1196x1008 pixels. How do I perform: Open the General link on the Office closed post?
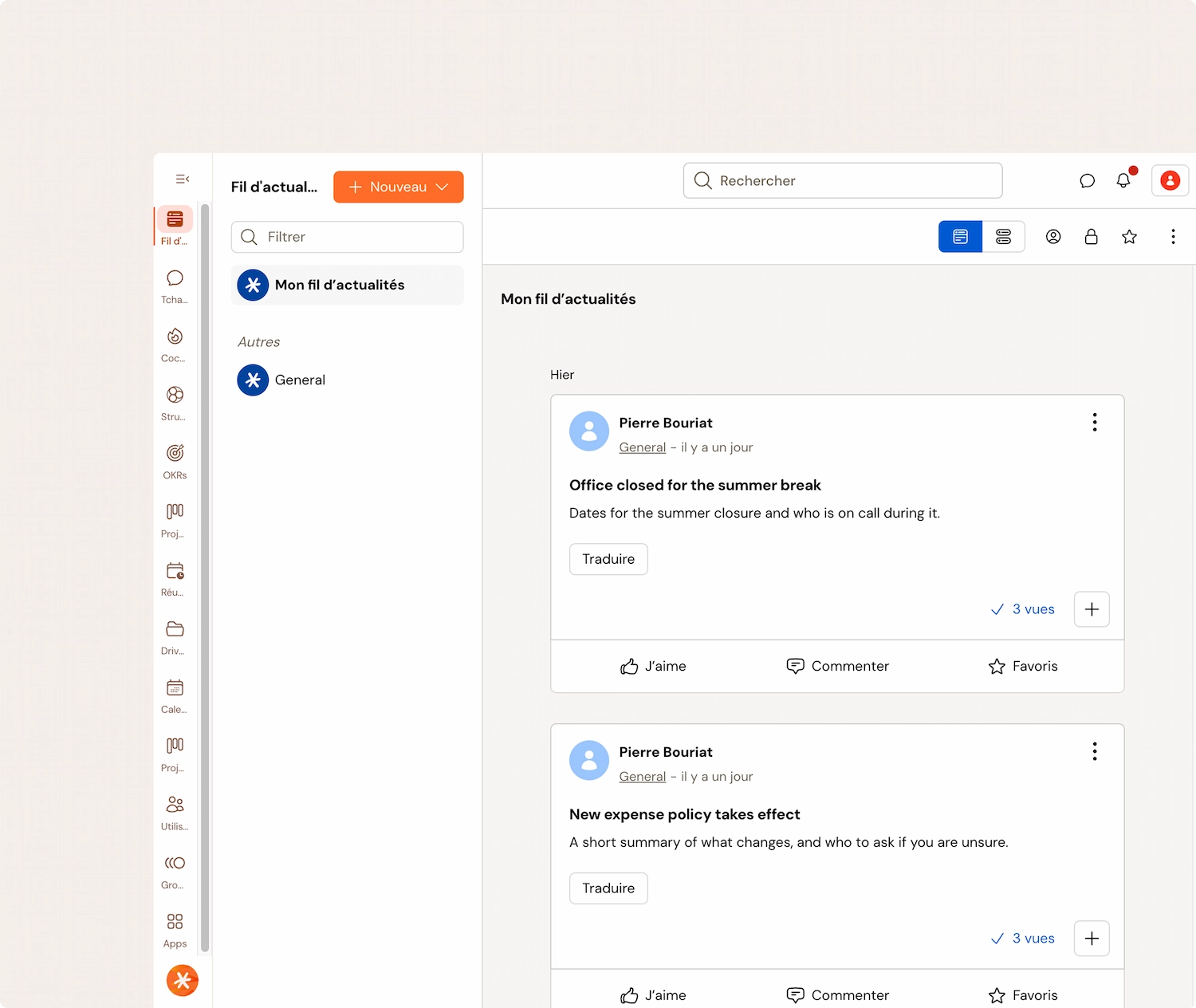643,447
